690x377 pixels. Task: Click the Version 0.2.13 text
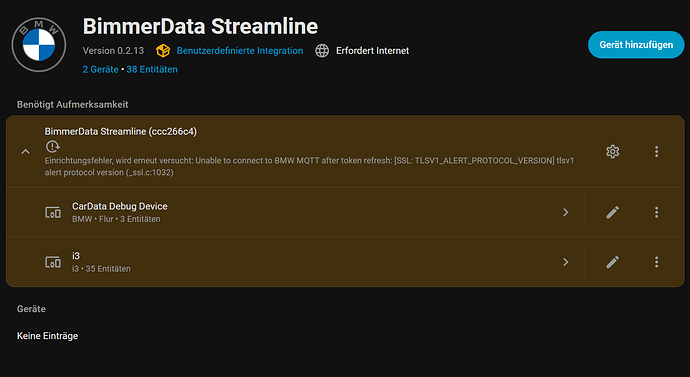(x=113, y=51)
